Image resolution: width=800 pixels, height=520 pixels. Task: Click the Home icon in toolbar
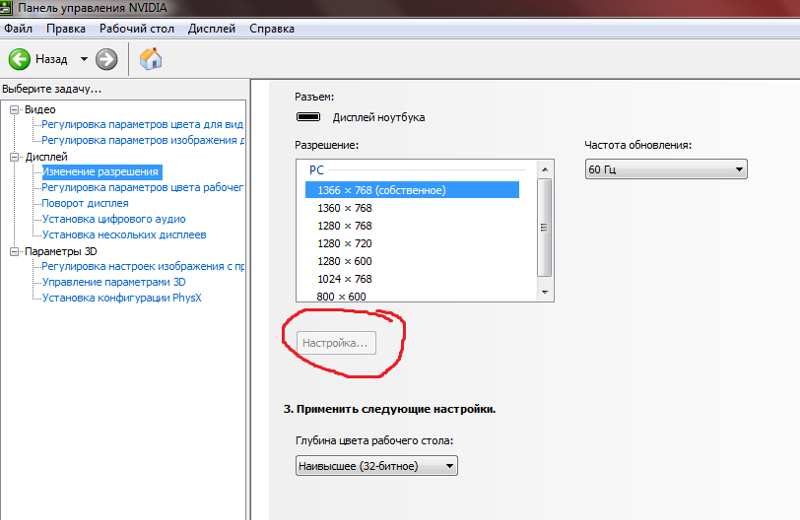[x=151, y=59]
